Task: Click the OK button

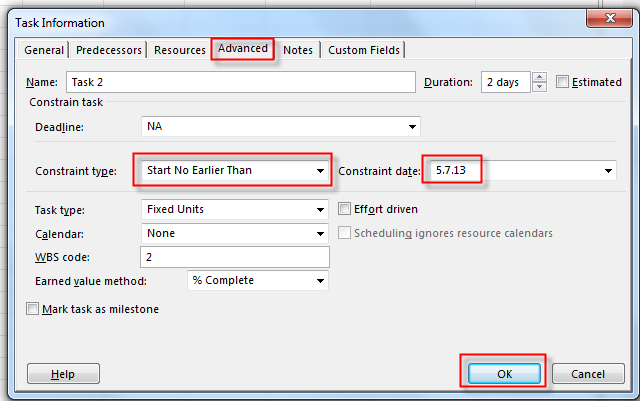Action: tap(504, 373)
